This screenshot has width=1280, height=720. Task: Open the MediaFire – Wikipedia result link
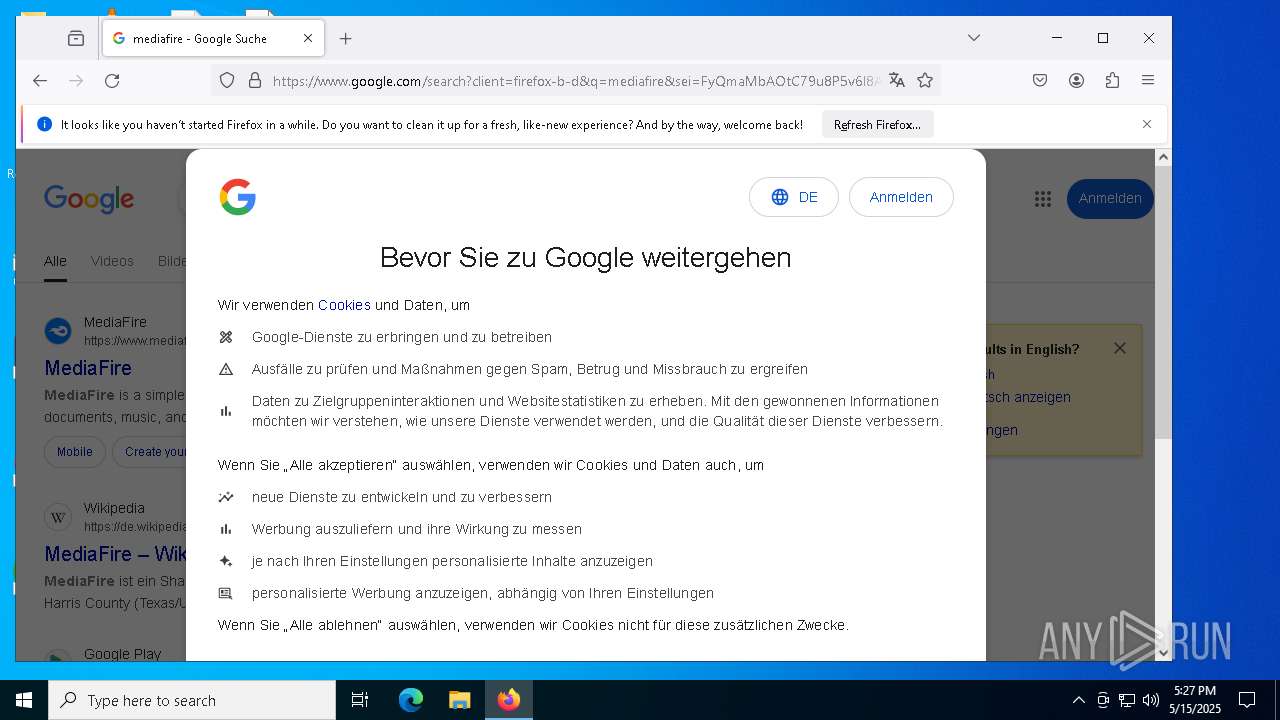115,554
